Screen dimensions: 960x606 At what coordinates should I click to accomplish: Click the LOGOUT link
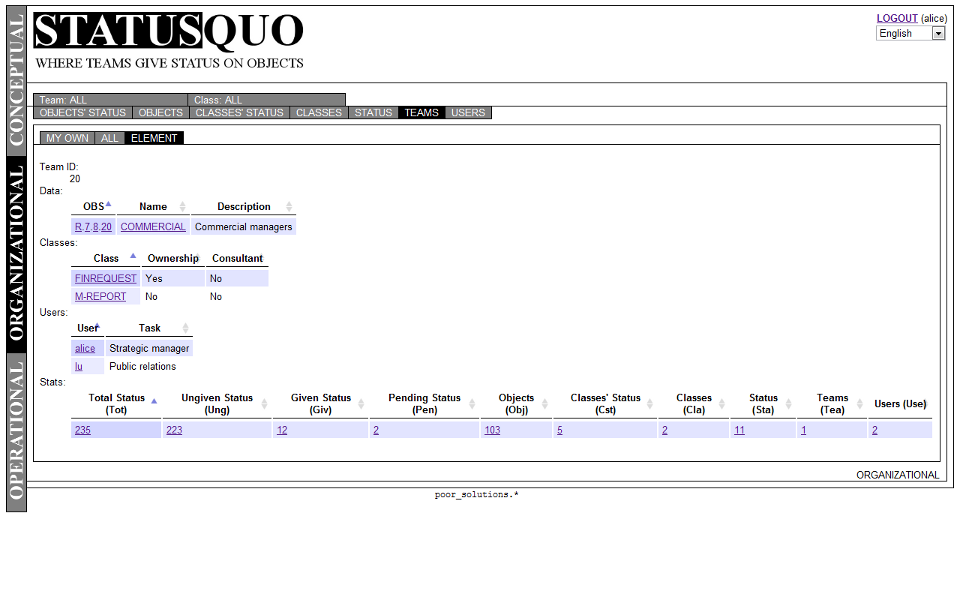pyautogui.click(x=897, y=18)
